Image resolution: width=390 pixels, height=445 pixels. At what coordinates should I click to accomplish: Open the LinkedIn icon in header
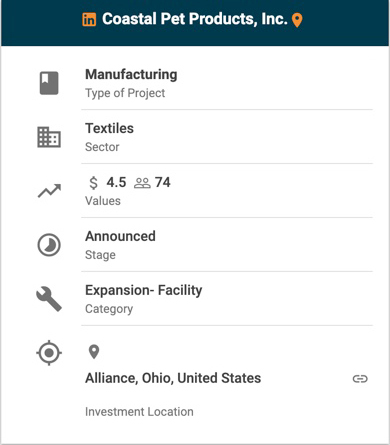click(89, 20)
